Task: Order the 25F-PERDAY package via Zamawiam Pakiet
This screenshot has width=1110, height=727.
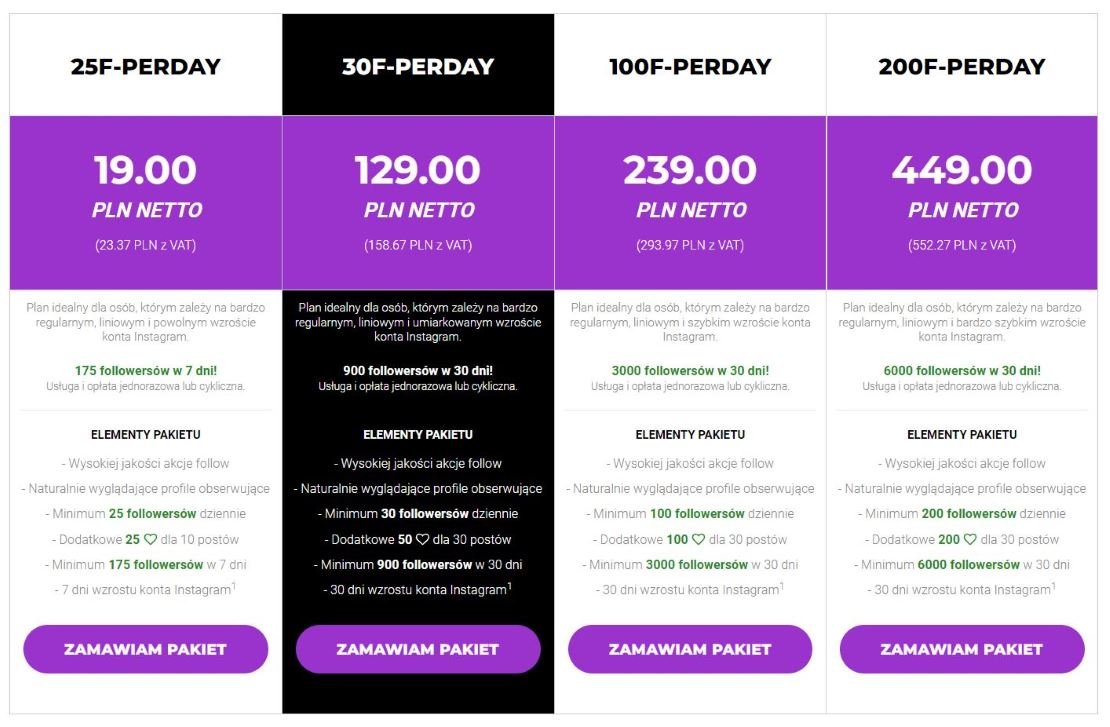Action: [x=146, y=649]
